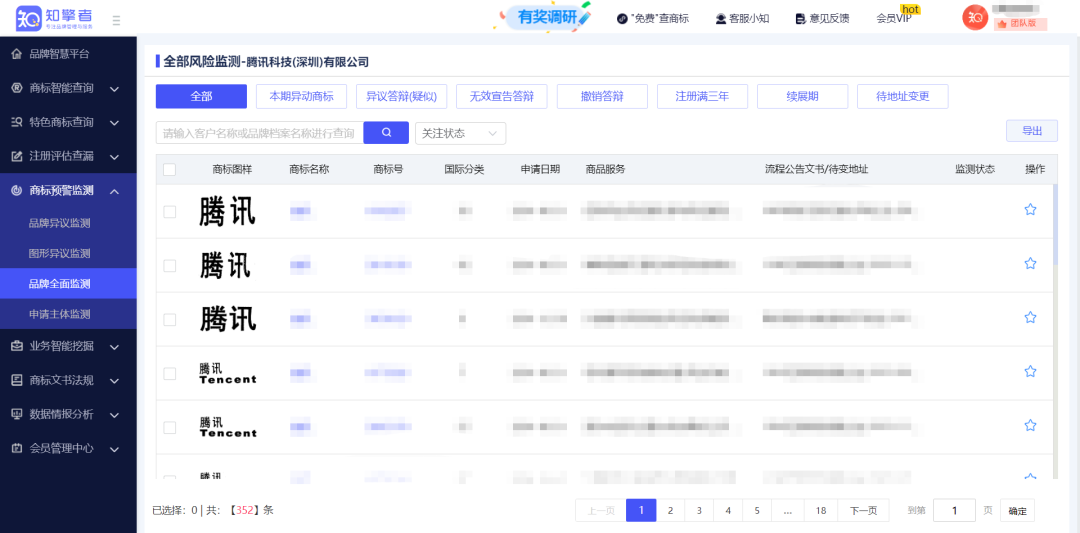Click the icon beside 商标预警监测
1080x533 pixels.
[17, 191]
